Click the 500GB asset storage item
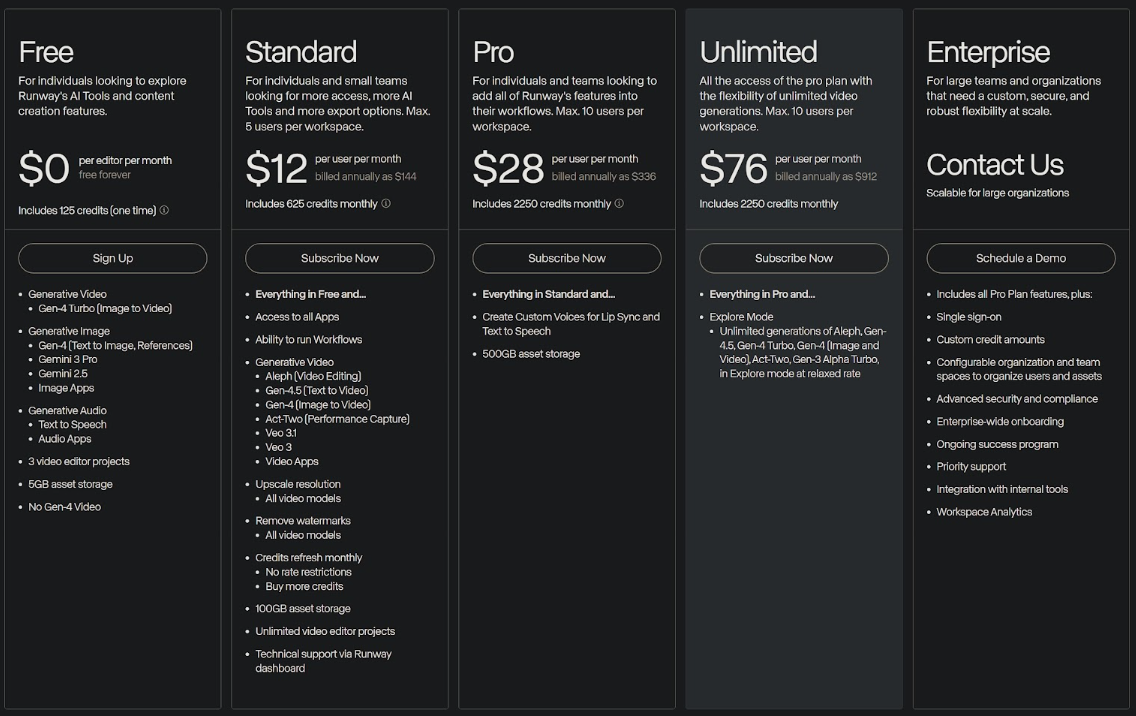1136x716 pixels. (x=531, y=354)
